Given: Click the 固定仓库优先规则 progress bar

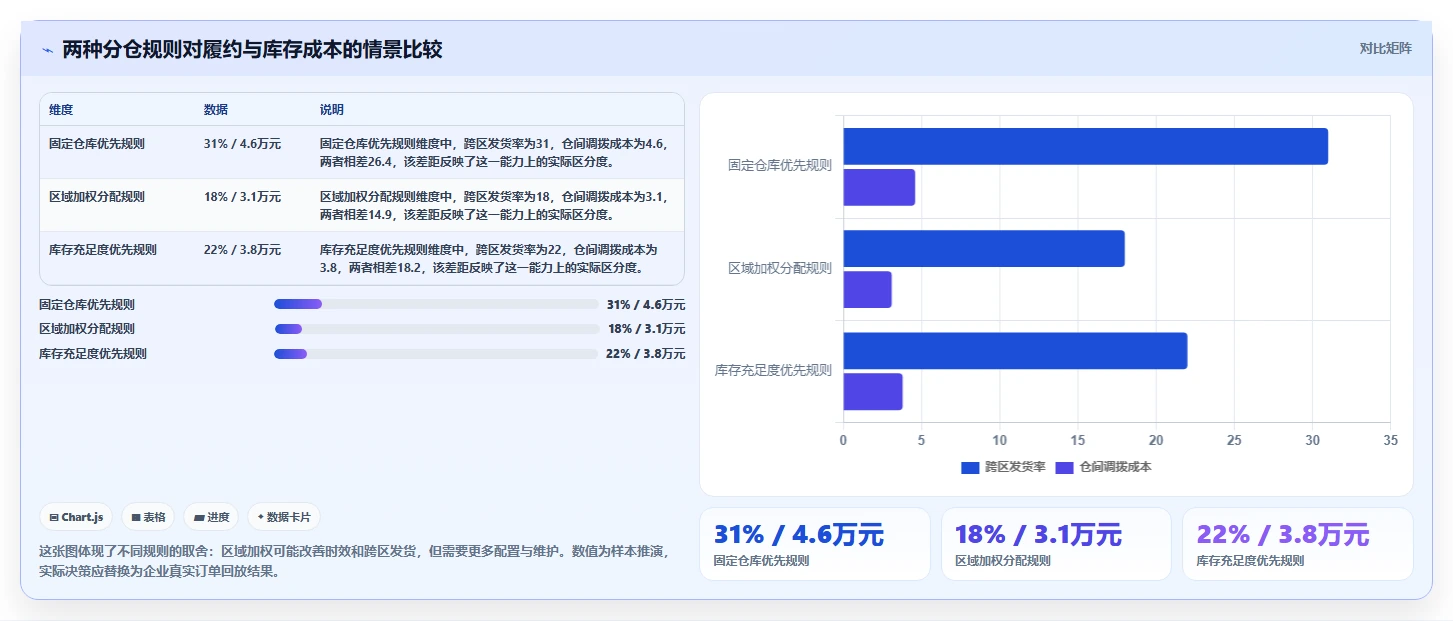Looking at the screenshot, I should coord(436,304).
